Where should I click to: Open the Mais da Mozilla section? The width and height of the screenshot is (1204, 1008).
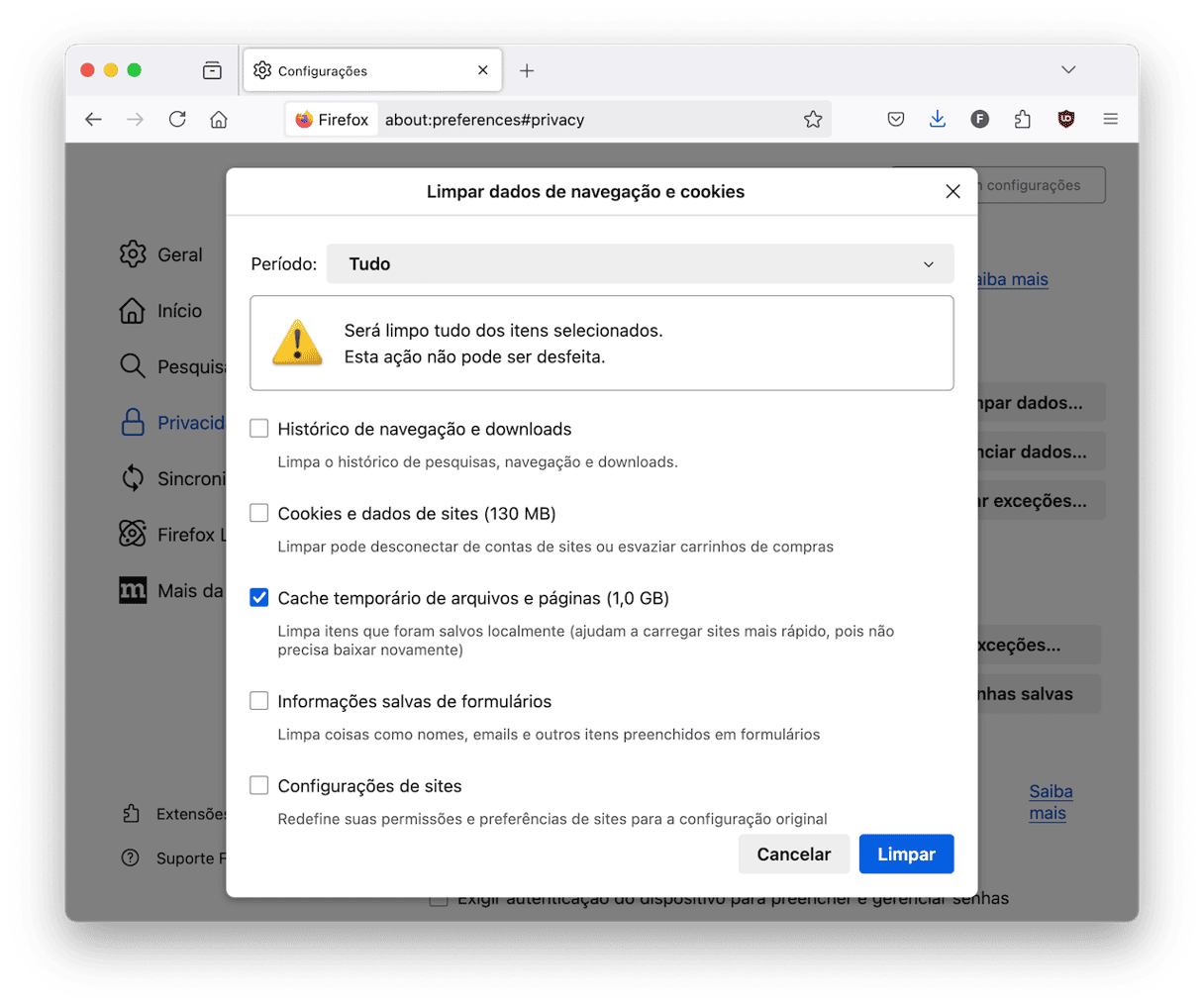pos(172,591)
